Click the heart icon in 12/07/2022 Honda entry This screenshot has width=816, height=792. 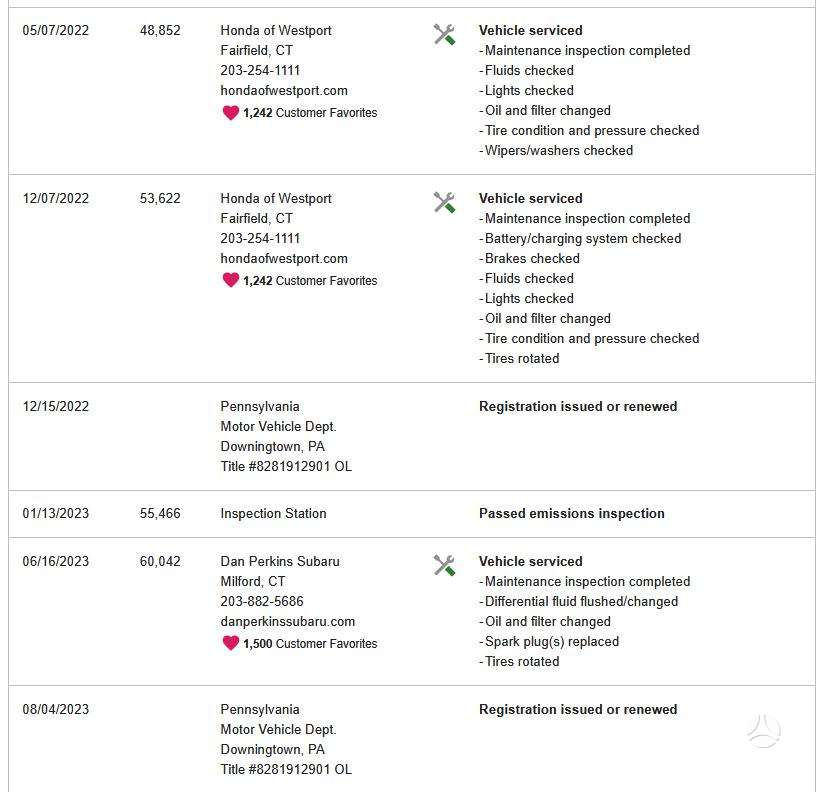point(231,280)
